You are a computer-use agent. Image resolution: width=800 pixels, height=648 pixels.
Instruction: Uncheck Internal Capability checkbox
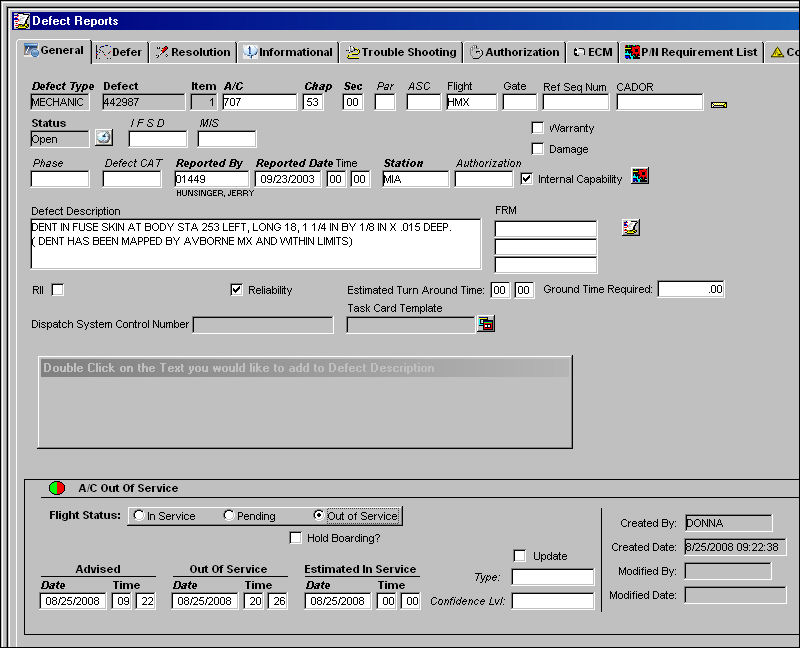point(527,179)
